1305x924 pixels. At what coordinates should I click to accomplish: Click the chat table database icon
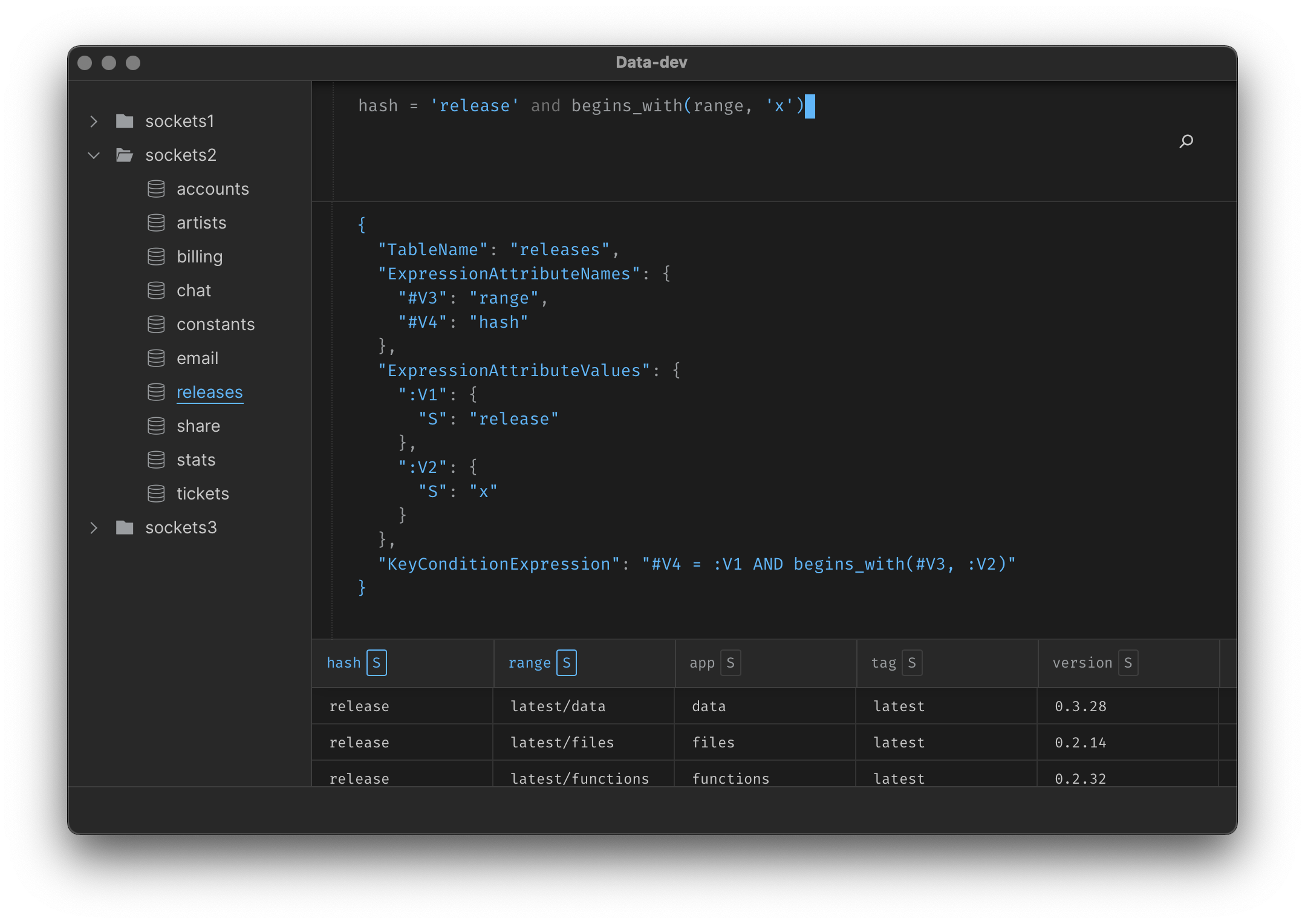click(x=156, y=291)
